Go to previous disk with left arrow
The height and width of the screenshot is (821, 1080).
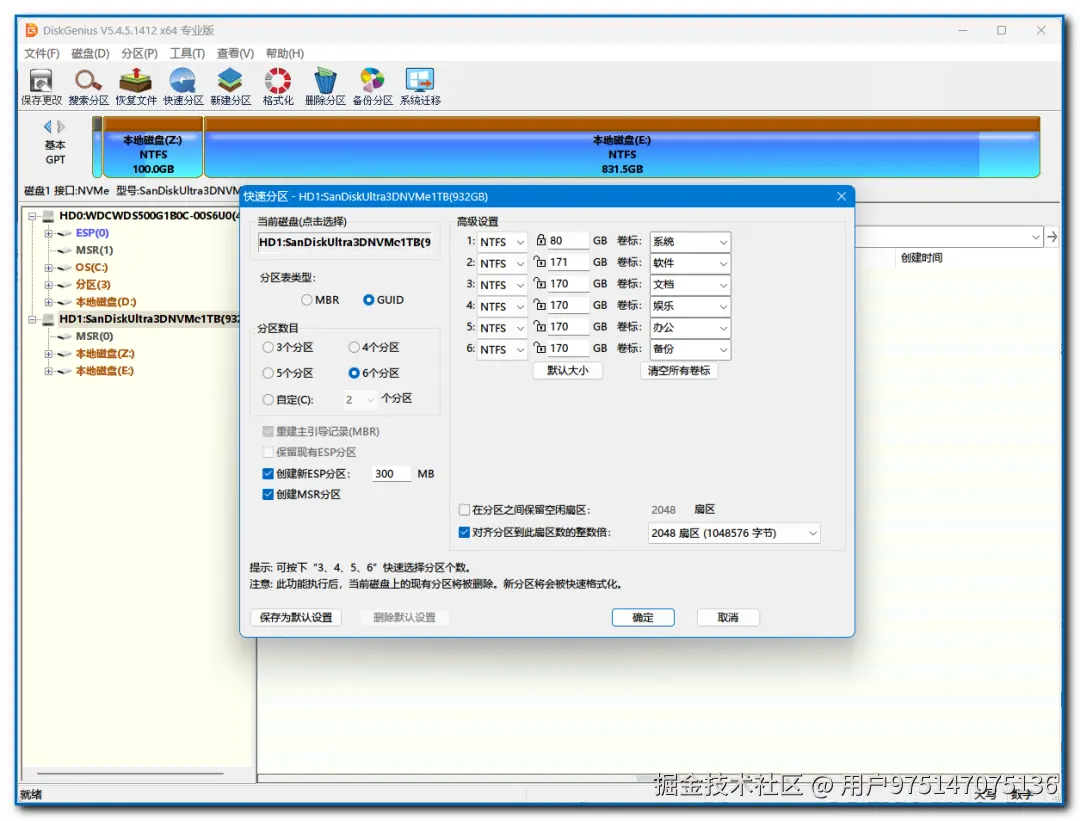click(x=48, y=127)
